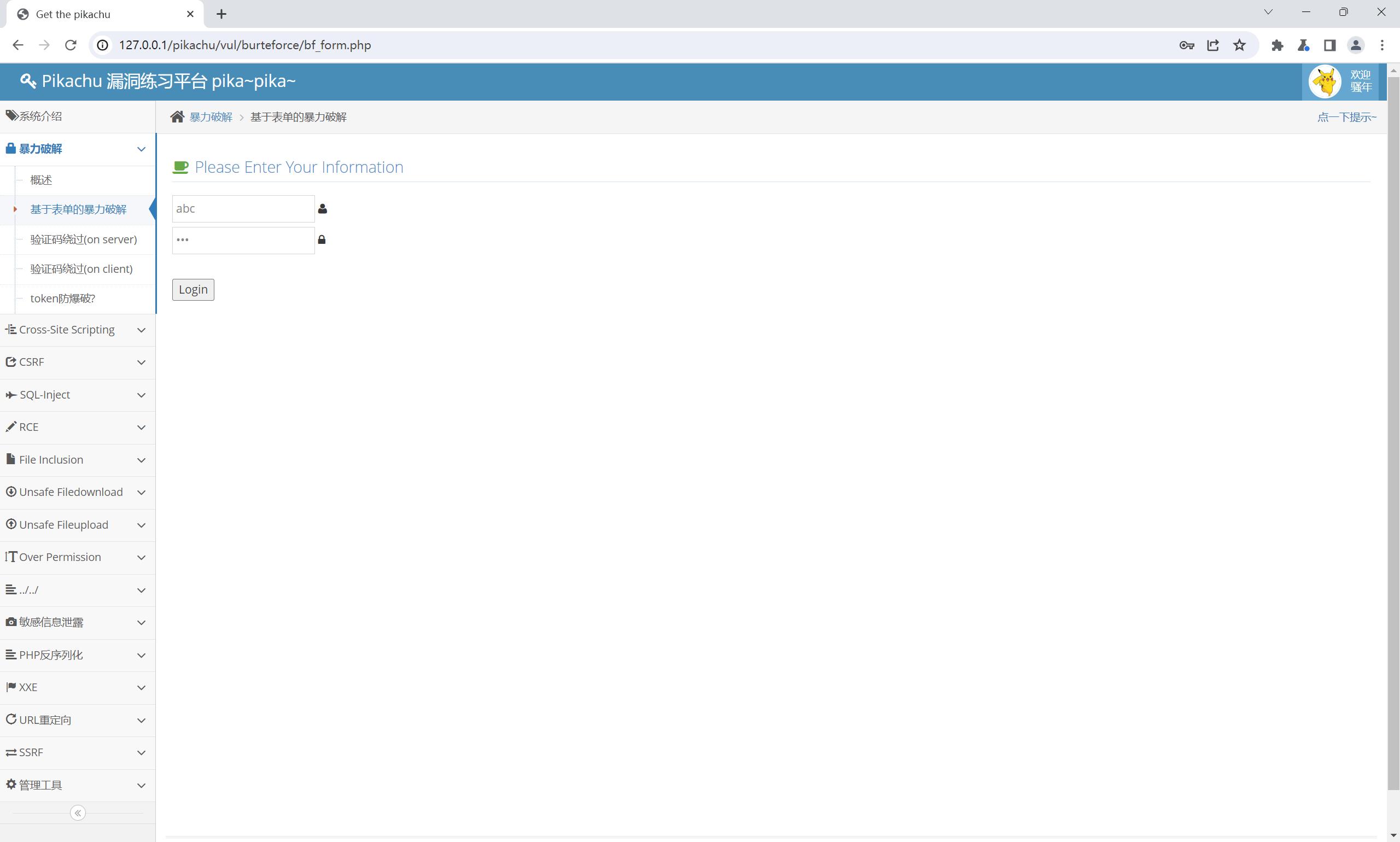Click the tag icon beside 系统介绍
Screen dimensions: 1400x842
tap(12, 116)
